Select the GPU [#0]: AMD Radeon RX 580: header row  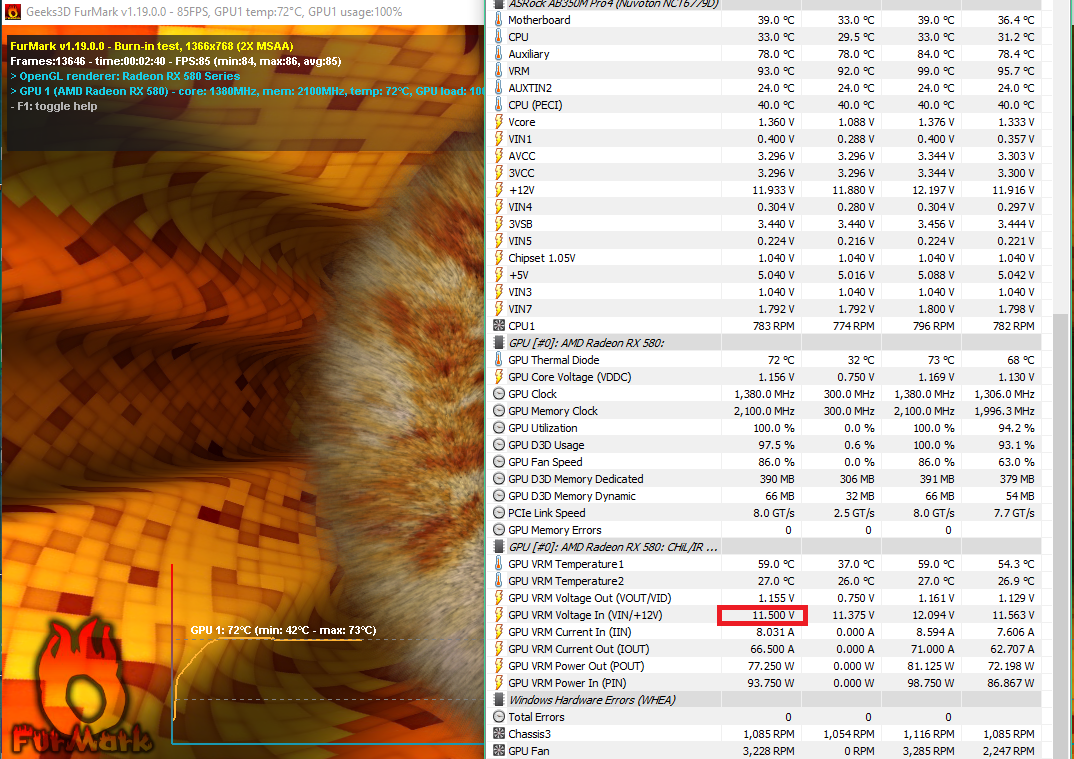coord(766,343)
